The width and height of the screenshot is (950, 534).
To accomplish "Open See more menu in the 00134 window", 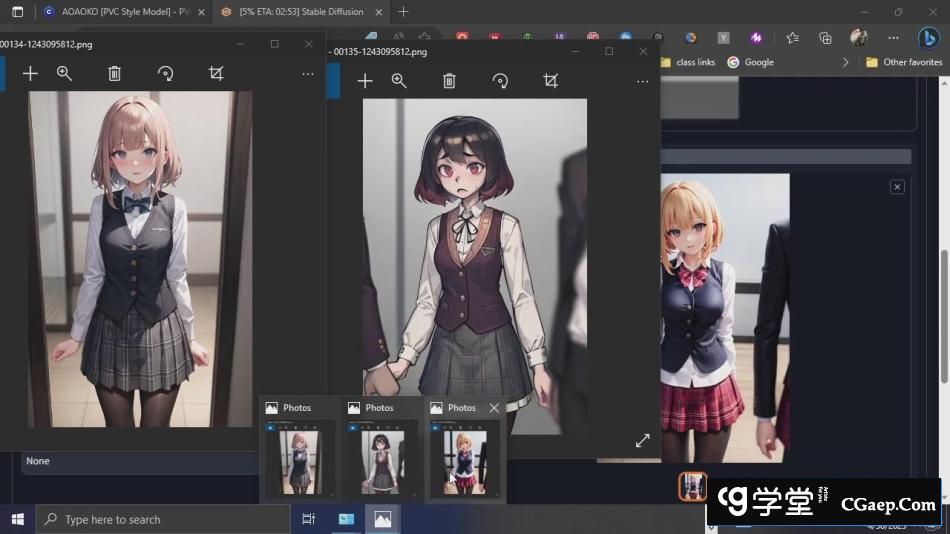I will pyautogui.click(x=307, y=73).
